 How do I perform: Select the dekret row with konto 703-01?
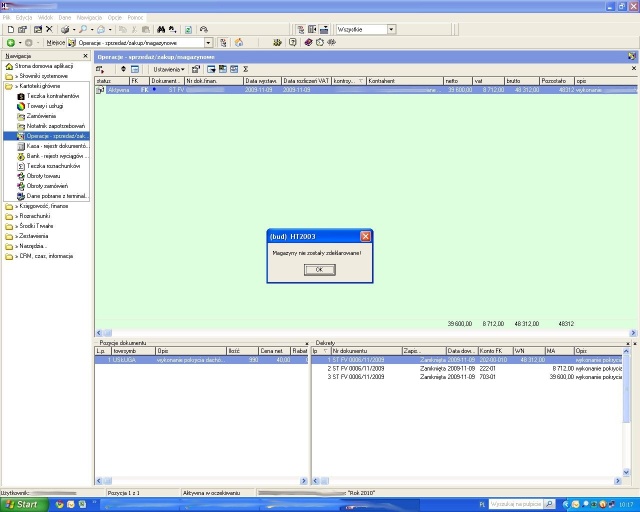click(x=467, y=377)
